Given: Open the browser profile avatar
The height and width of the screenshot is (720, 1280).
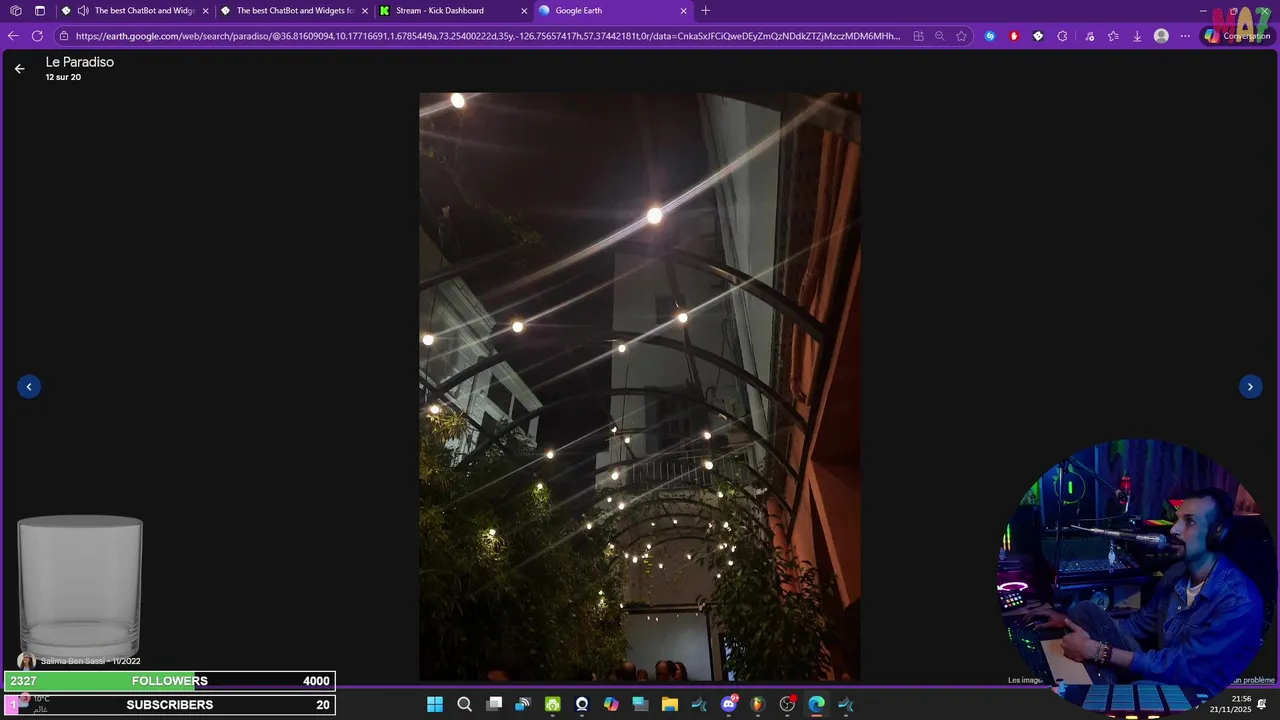Looking at the screenshot, I should tap(1161, 36).
